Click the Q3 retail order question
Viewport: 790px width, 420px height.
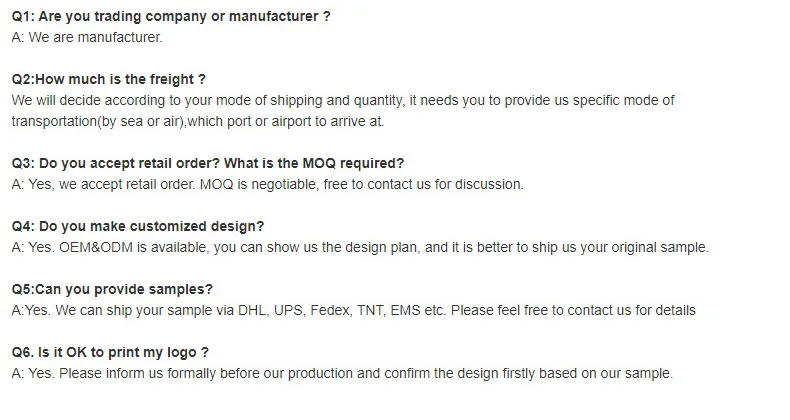[x=207, y=163]
